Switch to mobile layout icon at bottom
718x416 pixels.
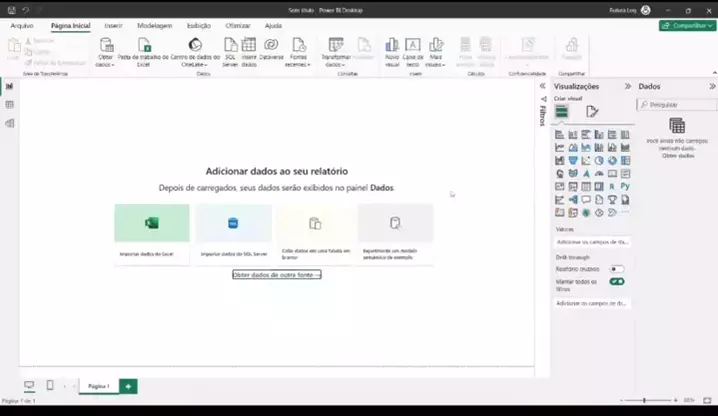click(x=50, y=385)
